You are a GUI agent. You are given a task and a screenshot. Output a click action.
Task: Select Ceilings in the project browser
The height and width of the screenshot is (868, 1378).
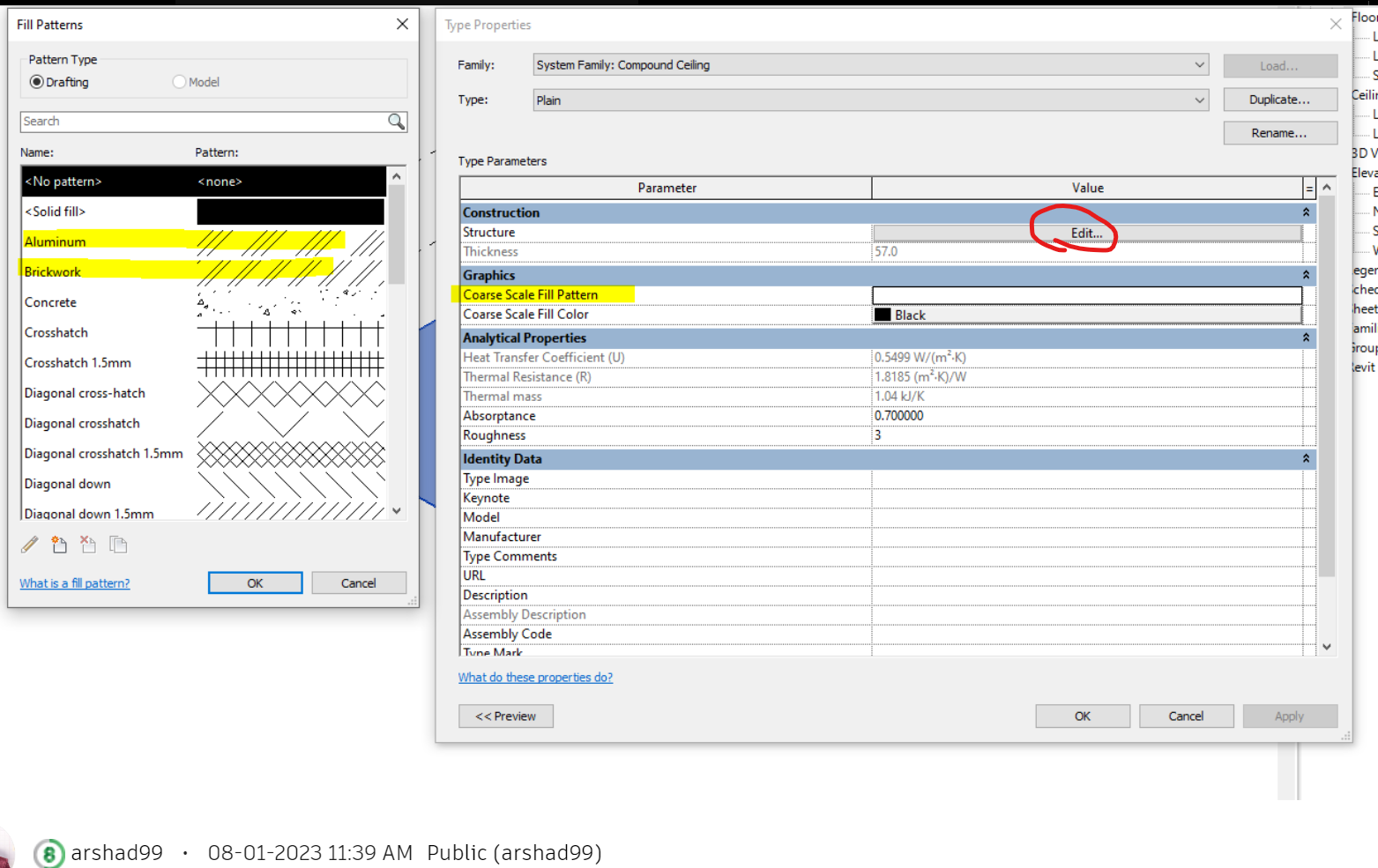[1361, 94]
